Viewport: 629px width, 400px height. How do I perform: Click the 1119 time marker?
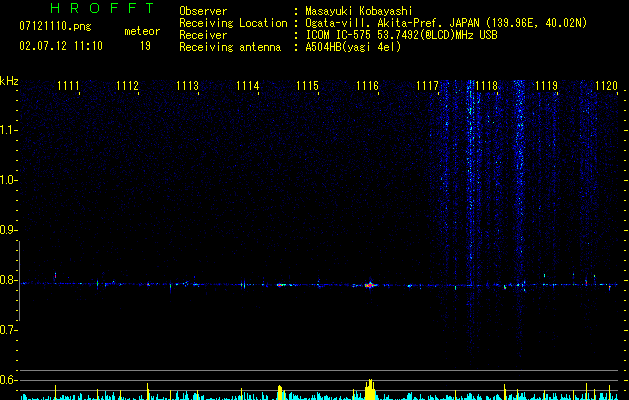(x=546, y=86)
